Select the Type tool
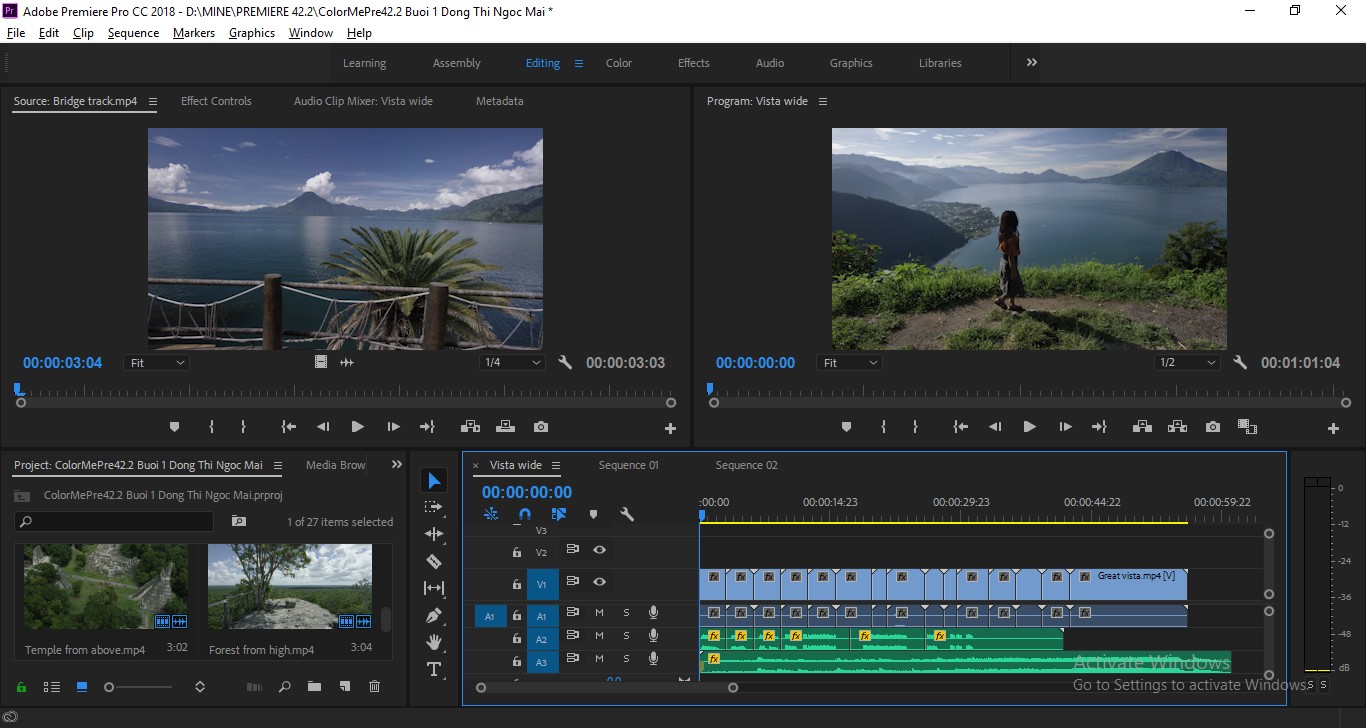 point(434,669)
